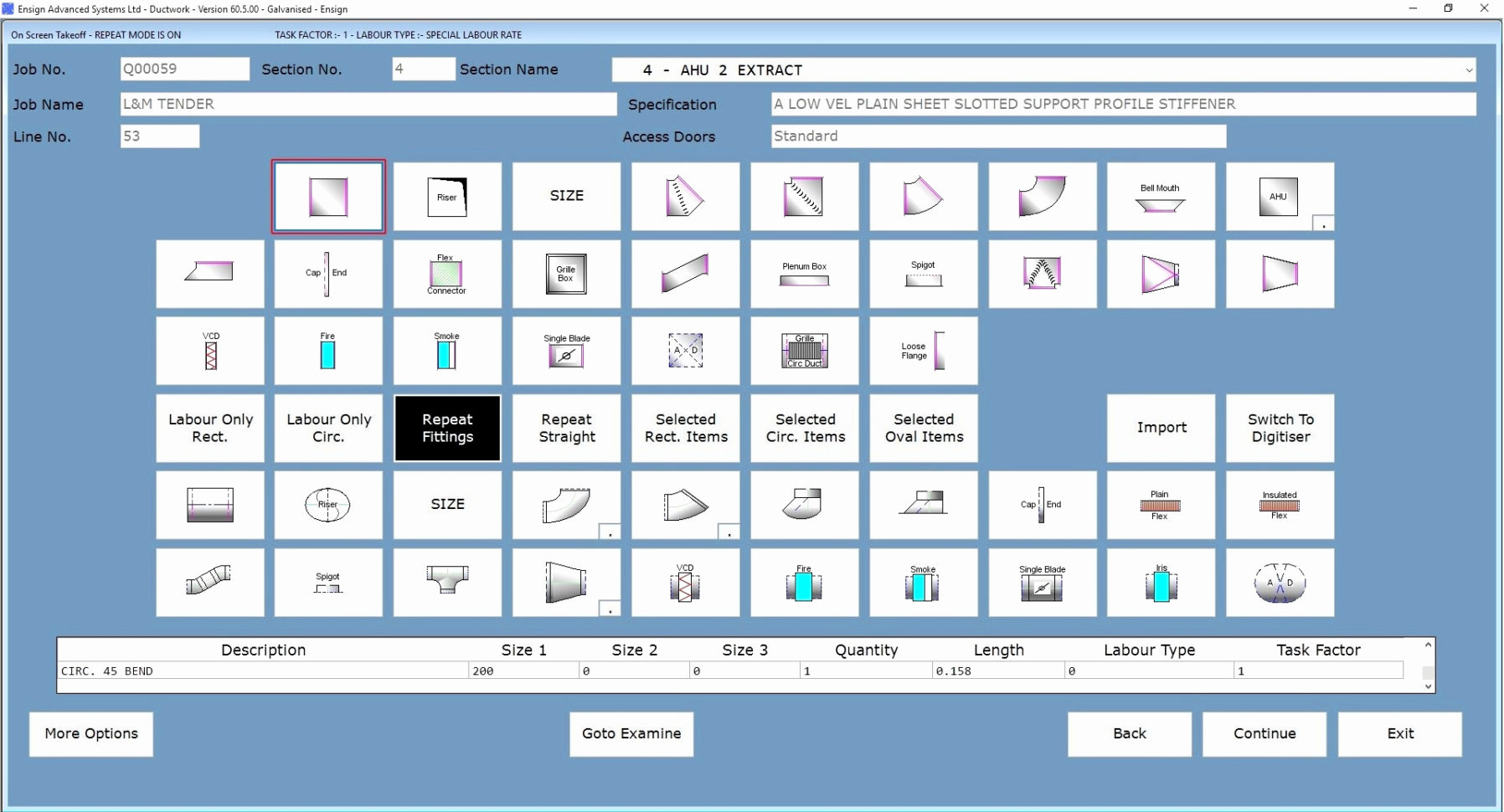Pick the circular access door icon
The height and width of the screenshot is (812, 1504).
(1280, 583)
